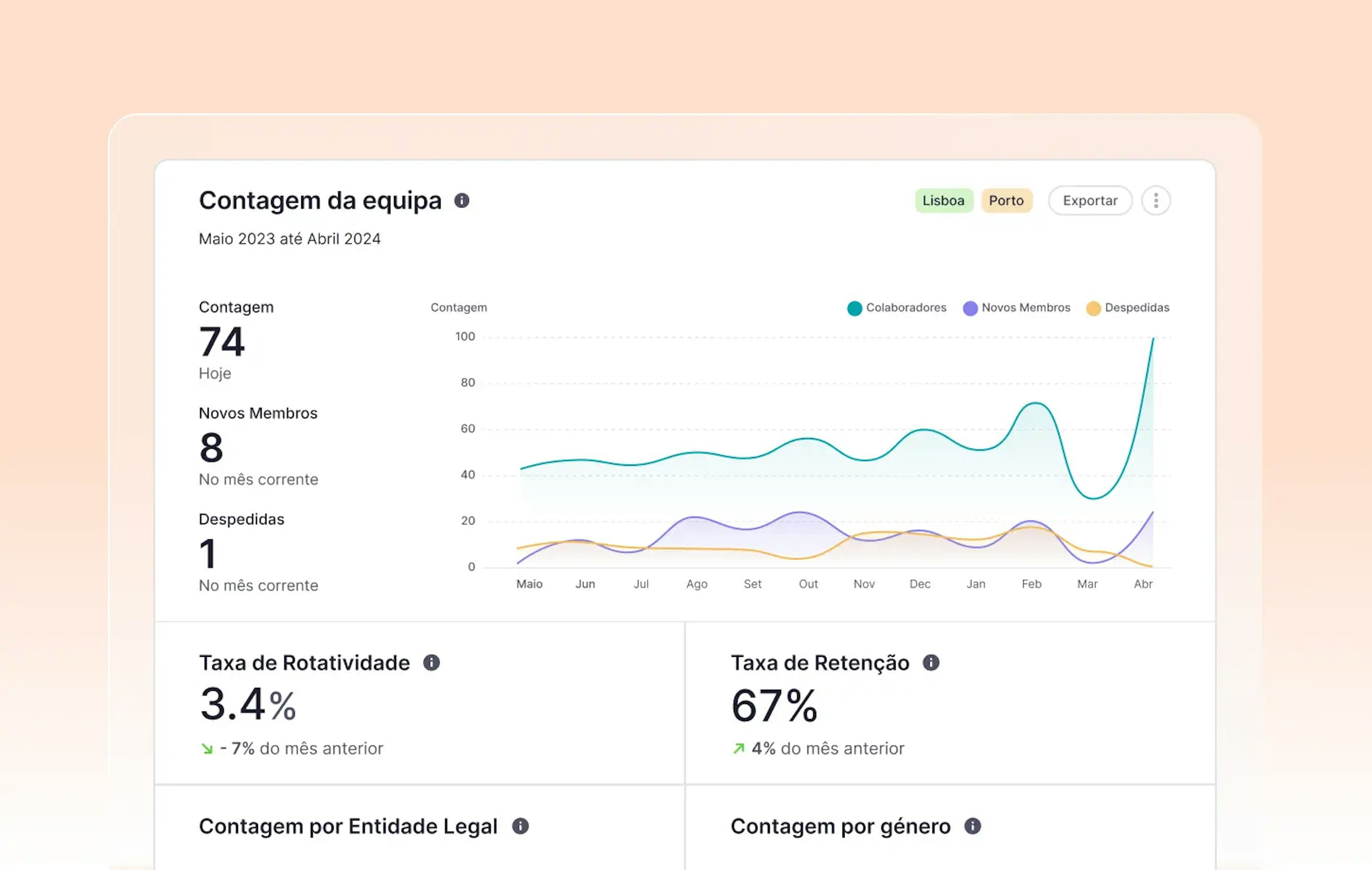Viewport: 1372px width, 870px height.
Task: Click the Novos Membros 8 statistic
Action: pos(258,446)
